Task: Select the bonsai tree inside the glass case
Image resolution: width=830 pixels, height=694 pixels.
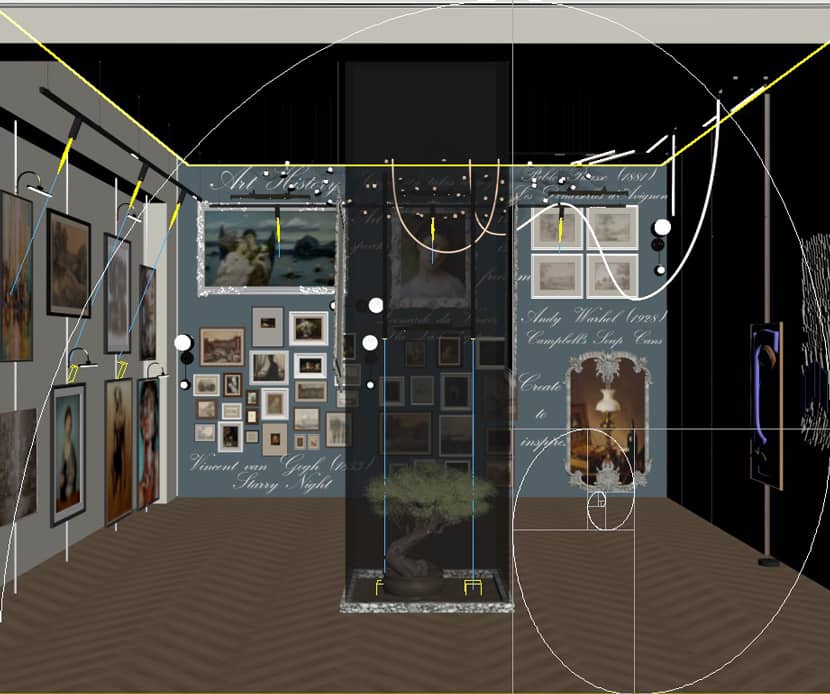Action: click(x=428, y=527)
